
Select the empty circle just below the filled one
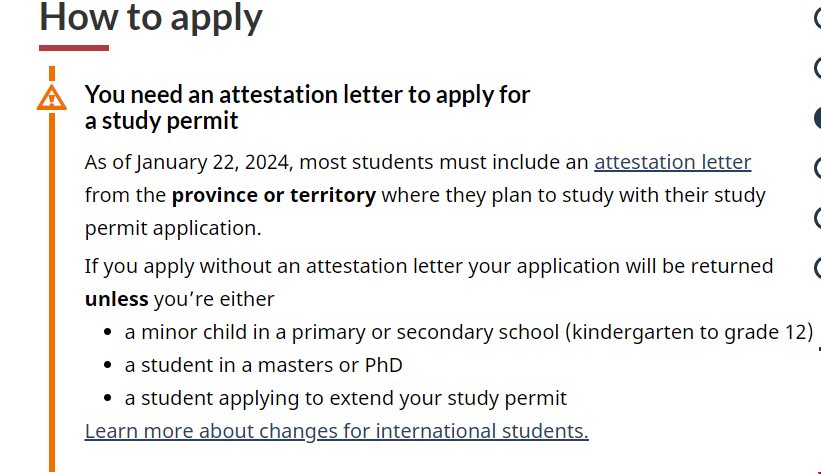(816, 168)
